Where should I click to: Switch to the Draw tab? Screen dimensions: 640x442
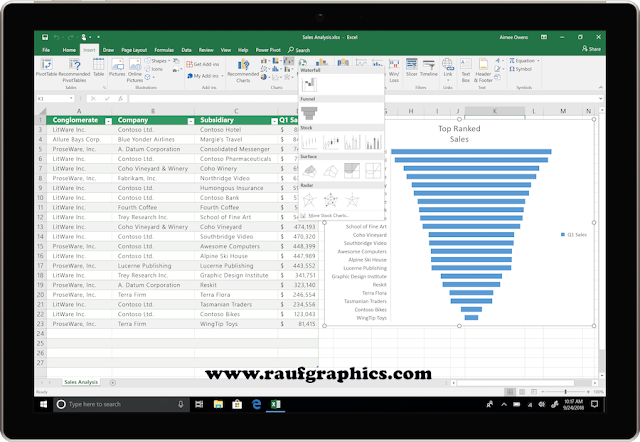pos(108,50)
